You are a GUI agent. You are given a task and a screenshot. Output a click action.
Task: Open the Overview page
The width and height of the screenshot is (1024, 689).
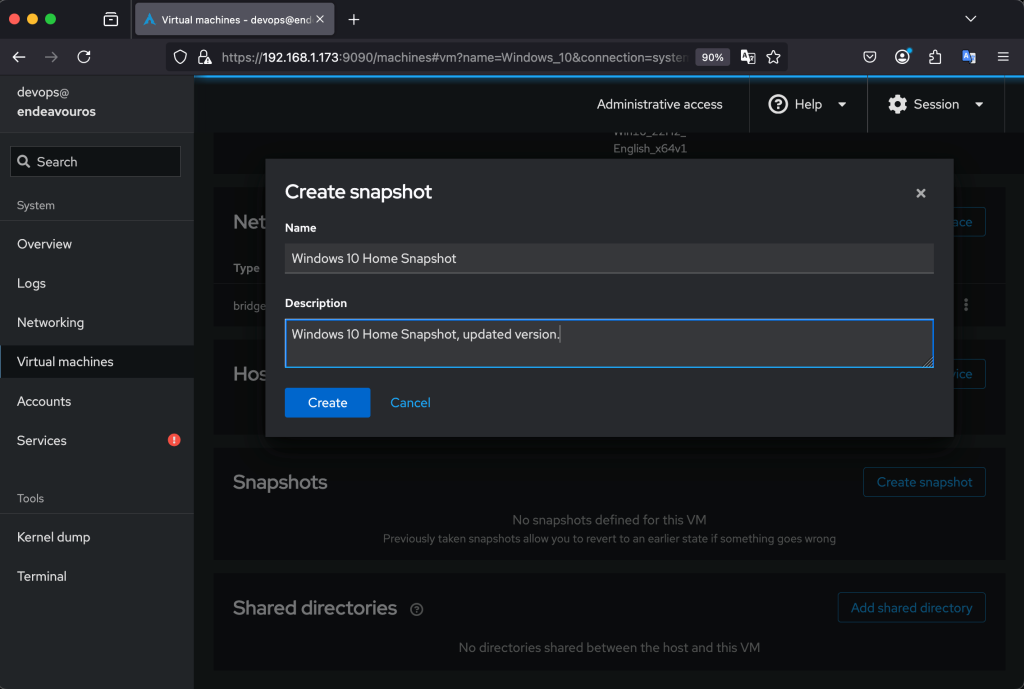[97, 244]
